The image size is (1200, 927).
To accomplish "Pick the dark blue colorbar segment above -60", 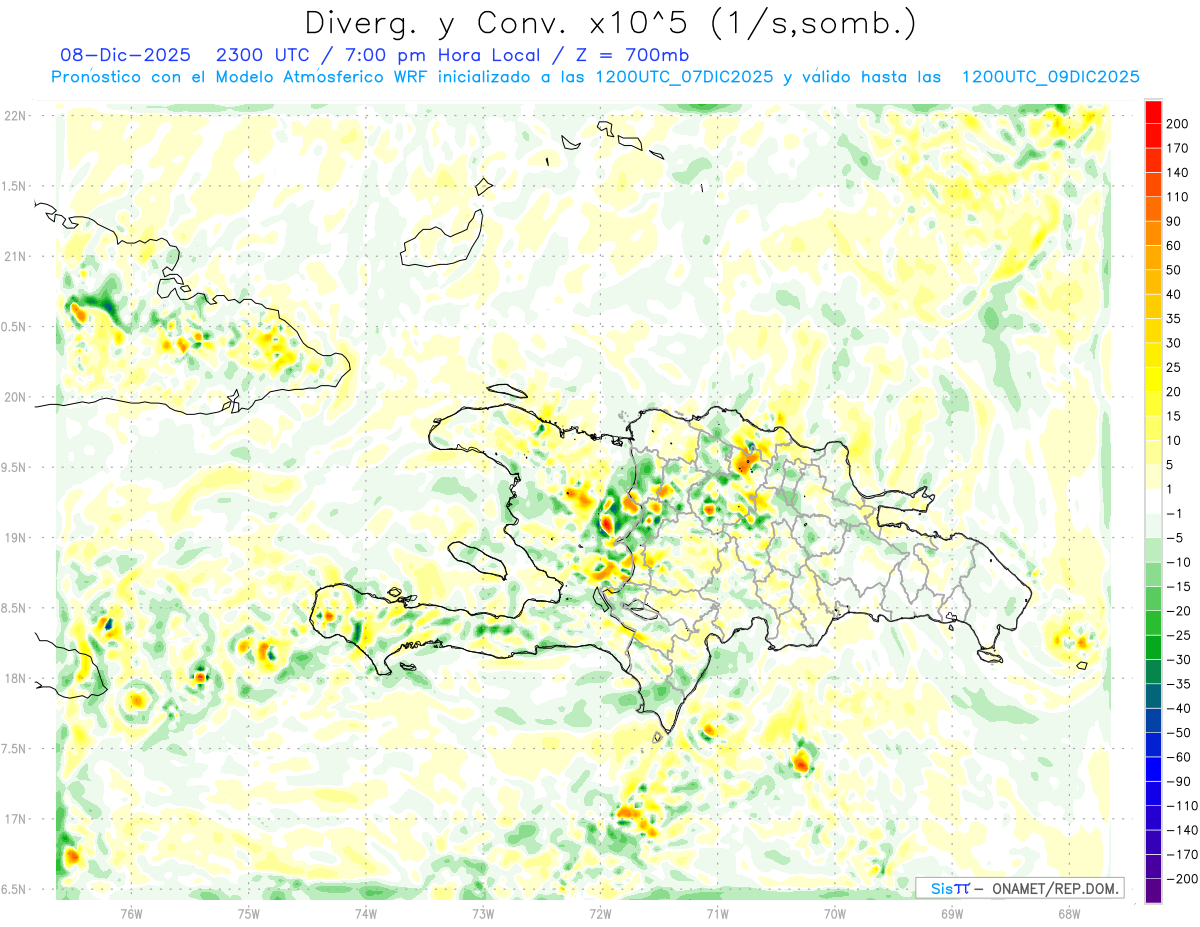I will [1153, 745].
